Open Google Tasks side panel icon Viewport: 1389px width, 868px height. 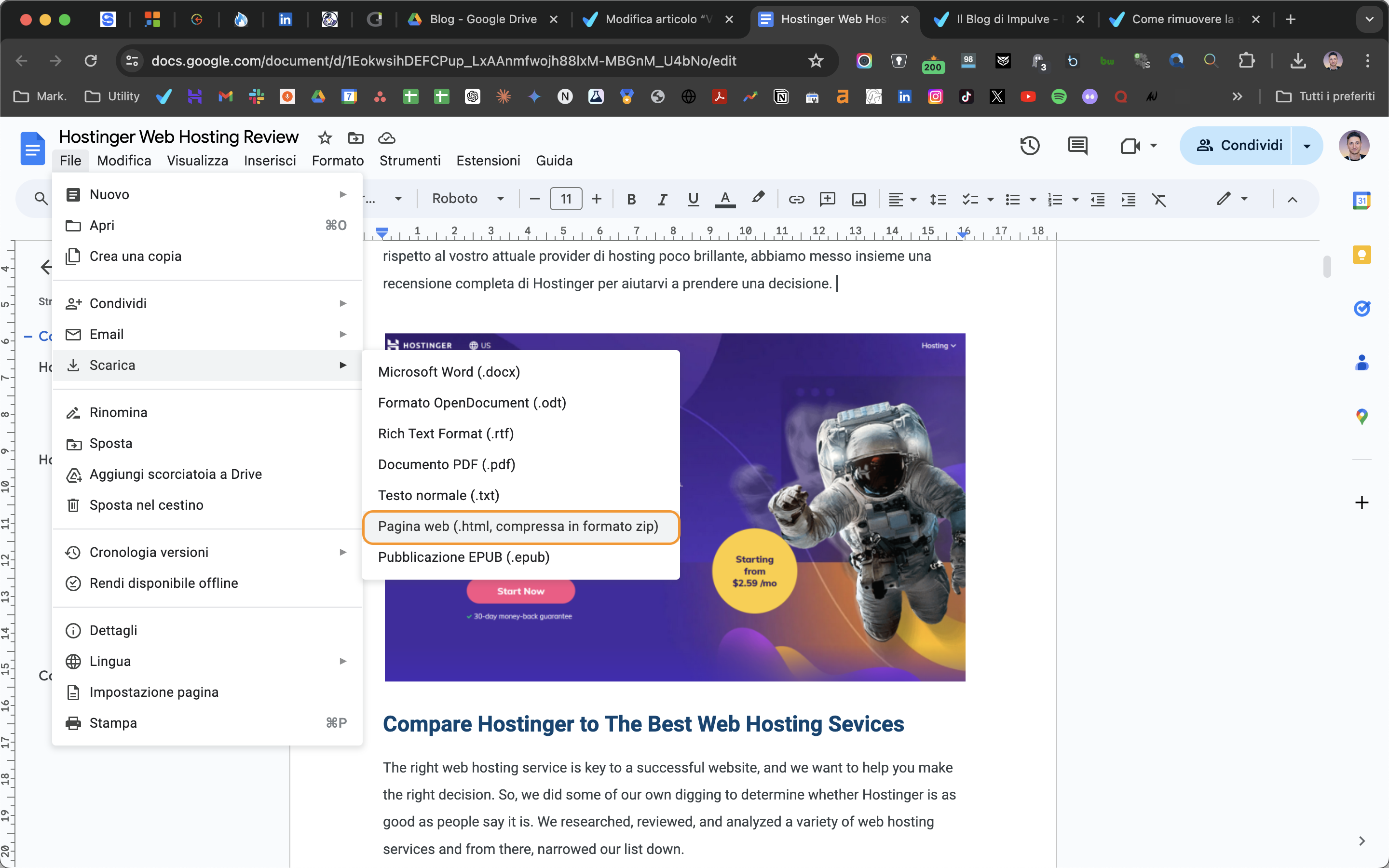coord(1362,308)
